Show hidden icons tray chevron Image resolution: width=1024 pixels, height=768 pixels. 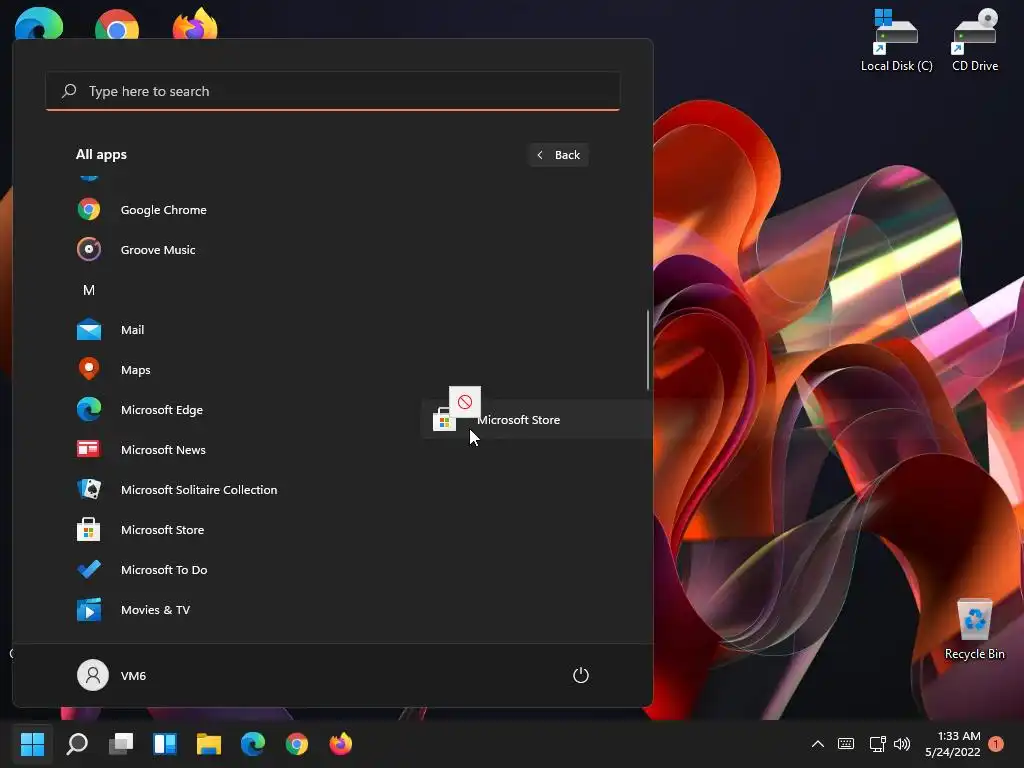[x=818, y=744]
